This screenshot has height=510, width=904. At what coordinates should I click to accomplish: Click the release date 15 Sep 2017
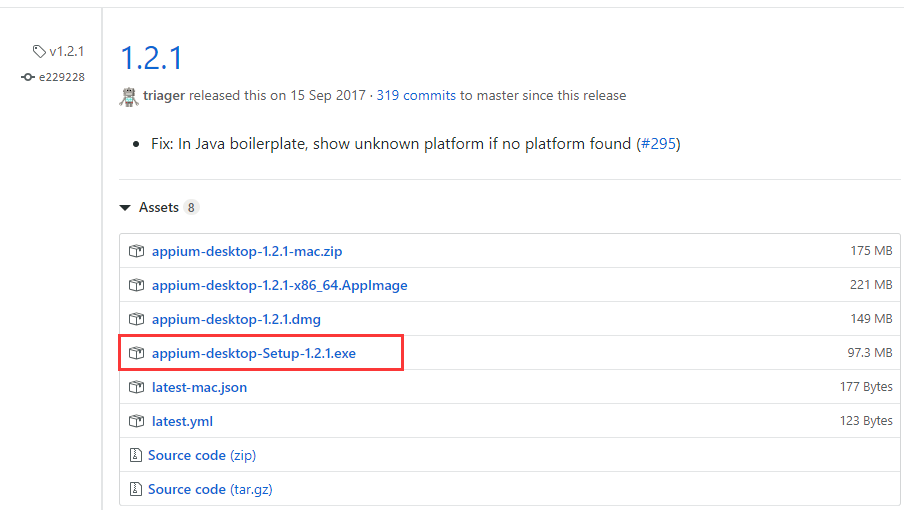coord(327,95)
